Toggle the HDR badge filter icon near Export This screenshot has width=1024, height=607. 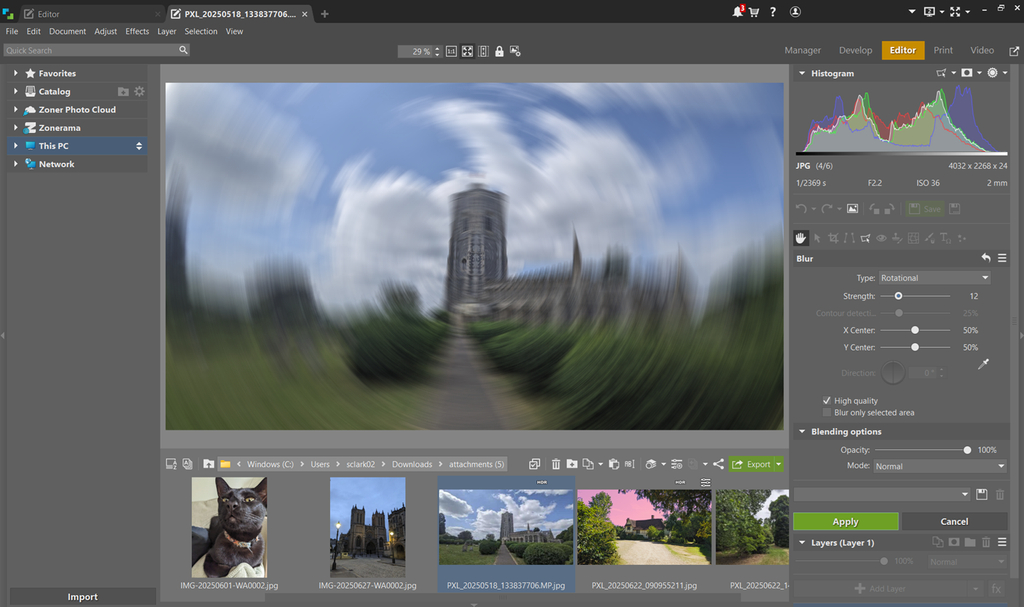point(694,463)
